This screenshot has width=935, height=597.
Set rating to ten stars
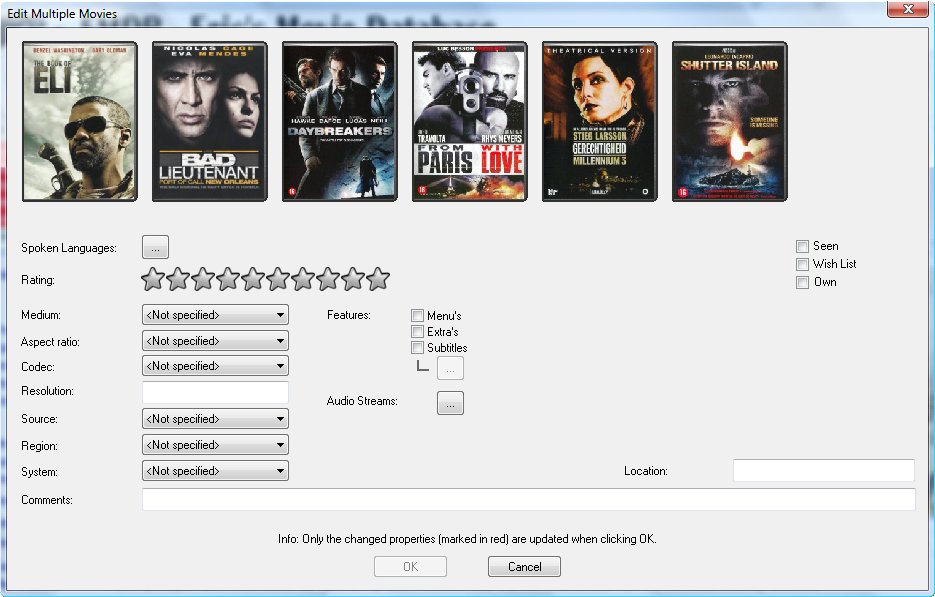[x=377, y=280]
